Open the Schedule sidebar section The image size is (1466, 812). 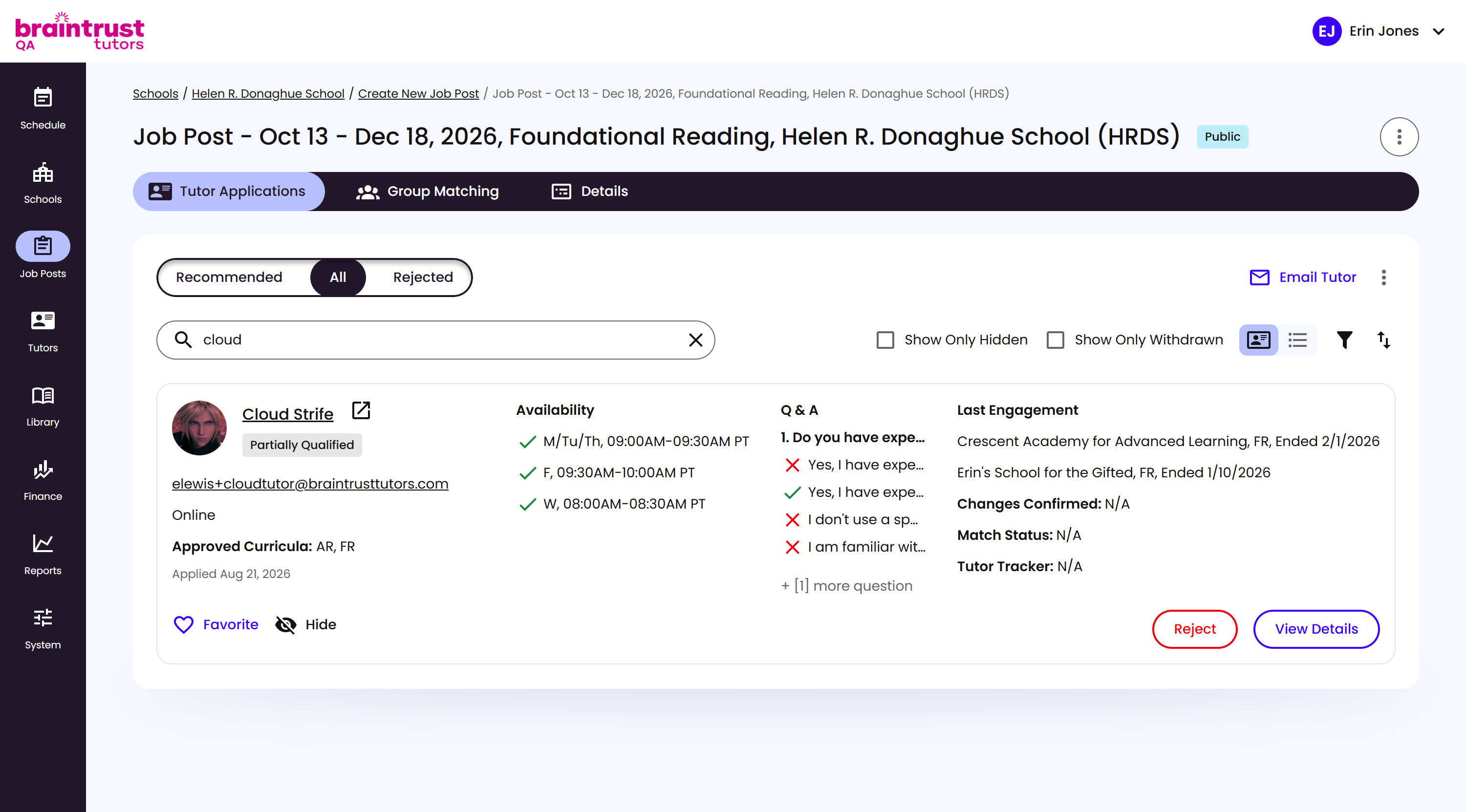[x=43, y=108]
